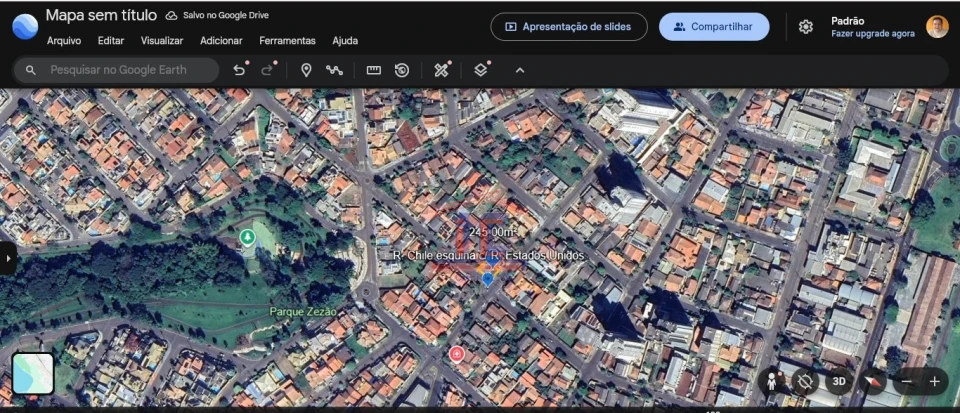Expand the left side panel arrow

(8, 257)
